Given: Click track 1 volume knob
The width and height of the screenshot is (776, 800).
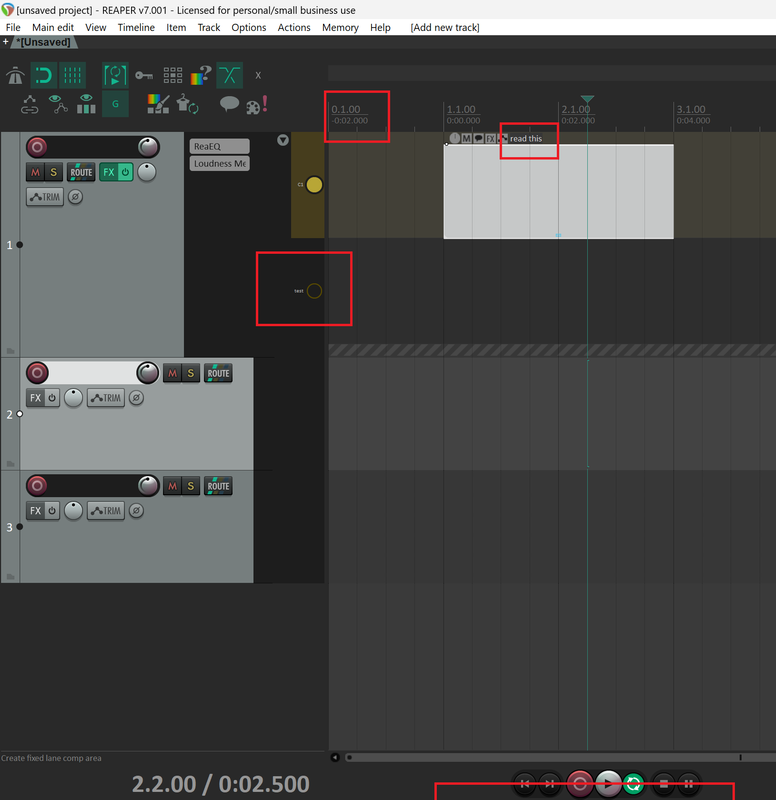Looking at the screenshot, I should [x=148, y=147].
